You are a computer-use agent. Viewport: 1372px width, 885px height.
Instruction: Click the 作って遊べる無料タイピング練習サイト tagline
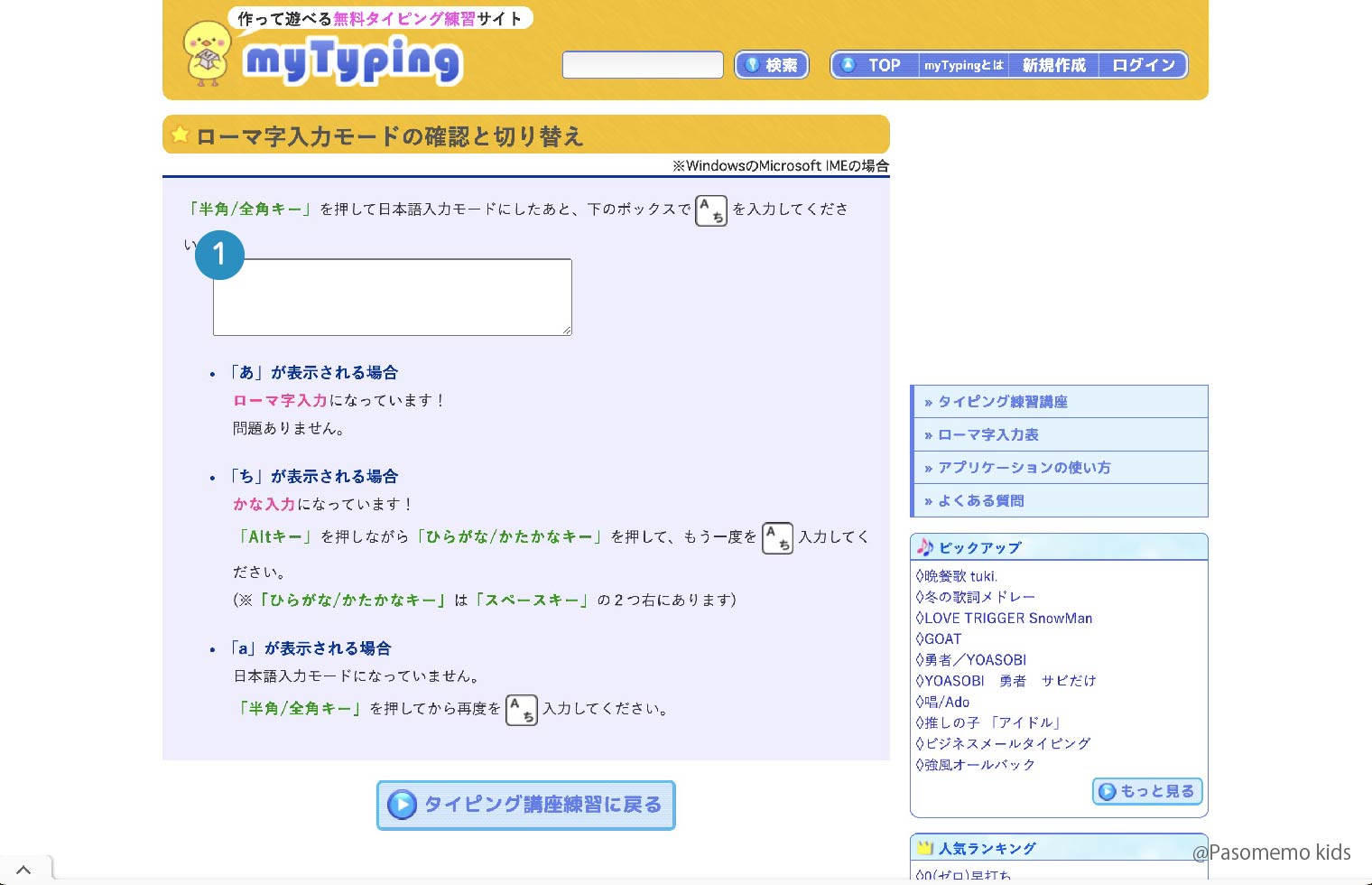point(380,18)
